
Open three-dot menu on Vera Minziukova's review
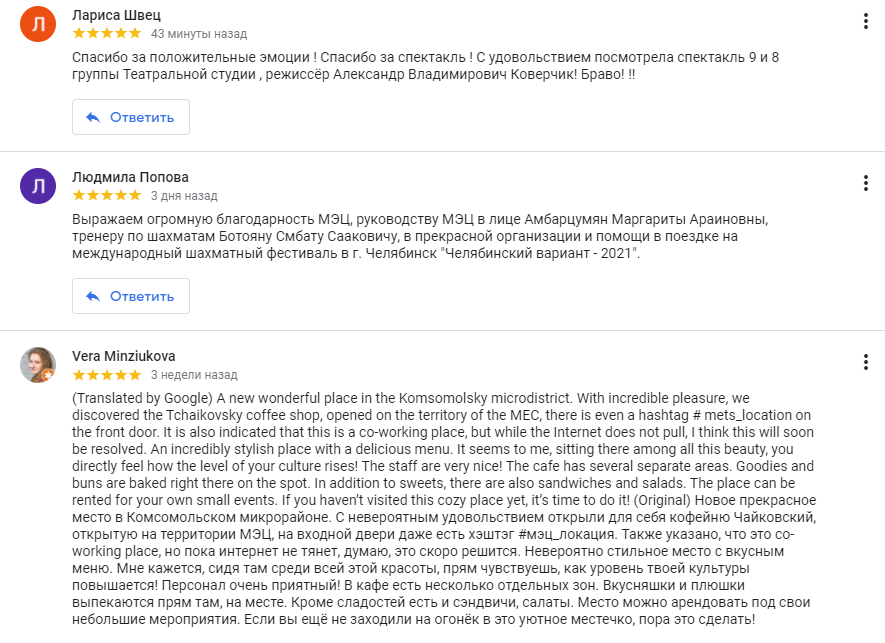point(865,362)
